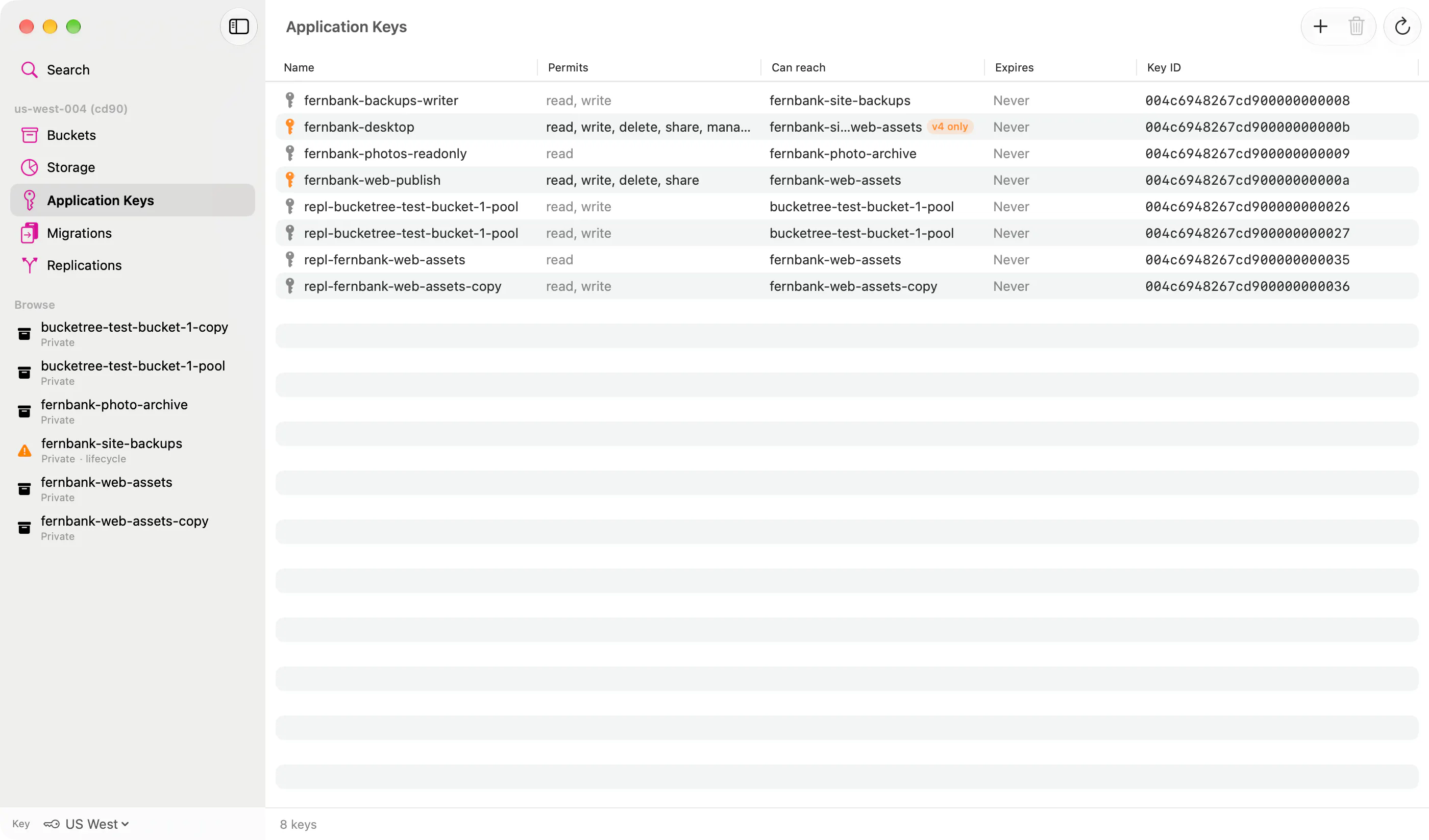Click Key ID ending in 0035
Image resolution: width=1429 pixels, height=840 pixels.
point(1247,260)
